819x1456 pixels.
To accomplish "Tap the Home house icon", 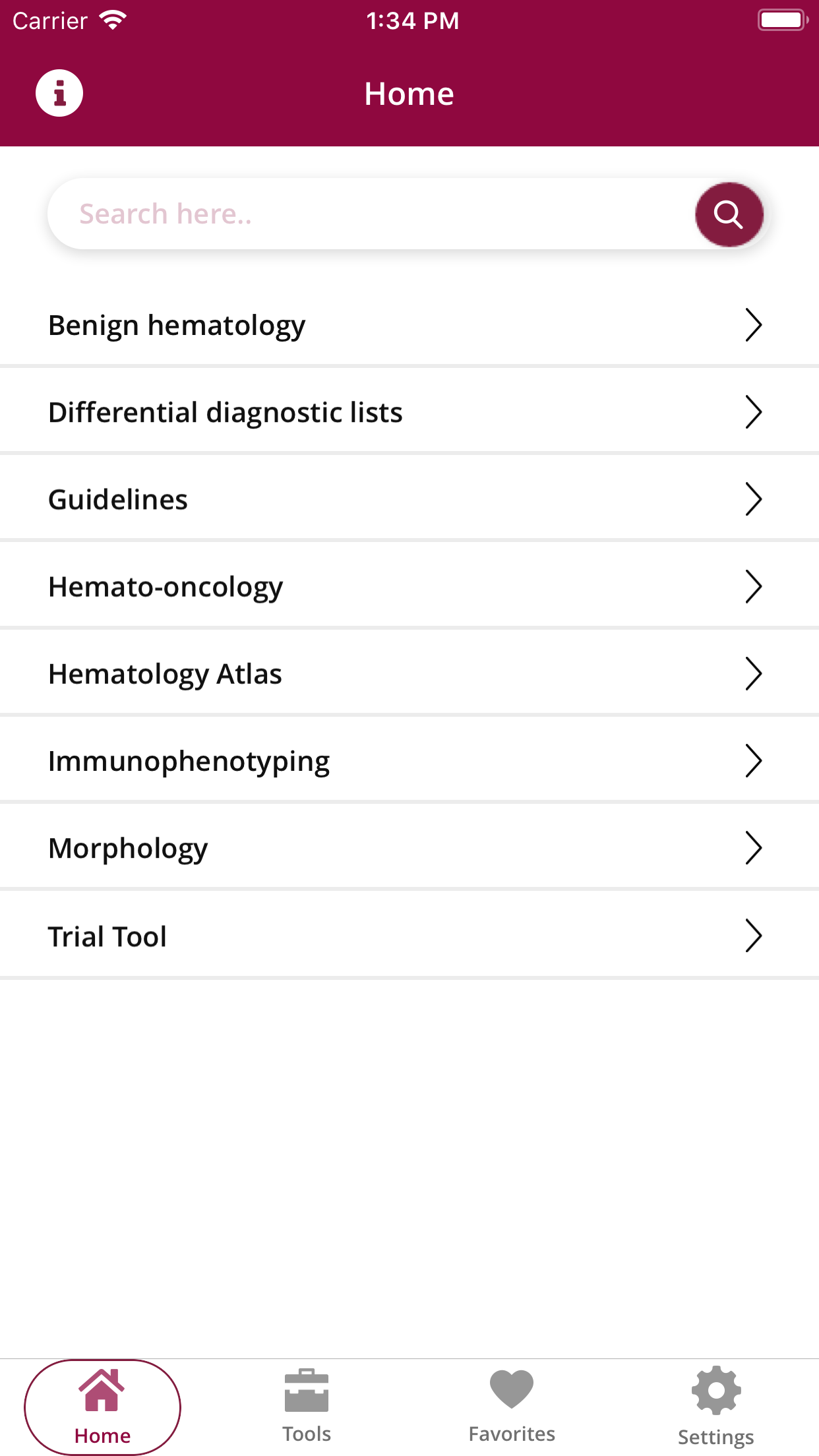I will tap(102, 1389).
